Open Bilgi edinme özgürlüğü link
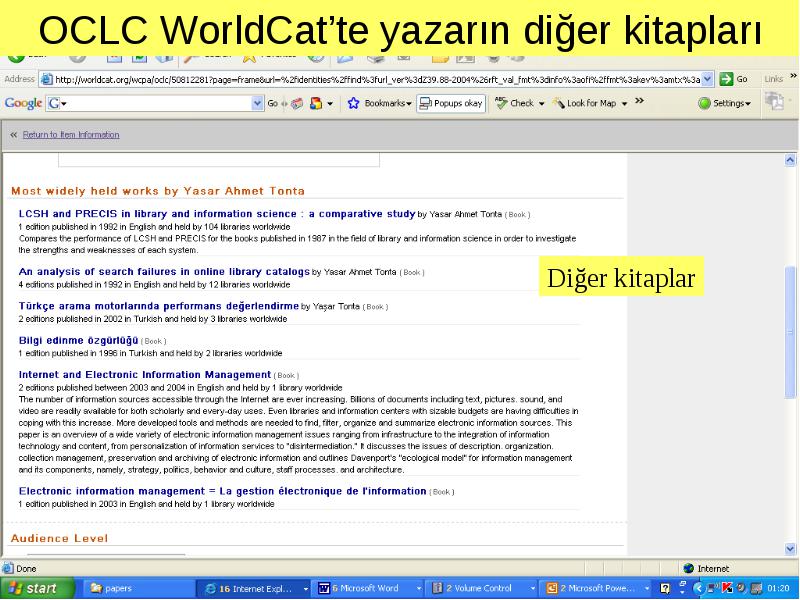The width and height of the screenshot is (800, 600). pos(79,340)
